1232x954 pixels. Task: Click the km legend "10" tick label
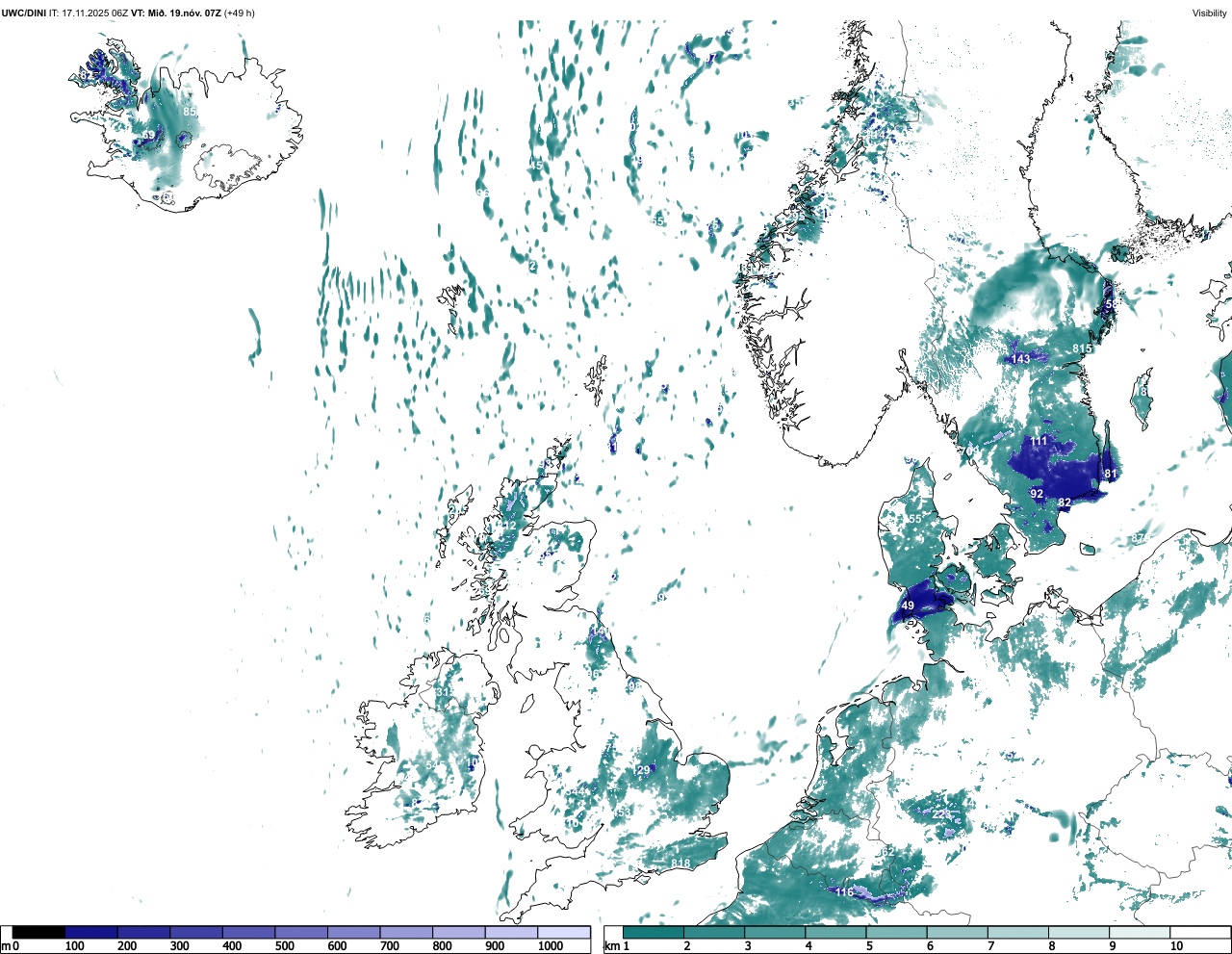coord(1176,946)
